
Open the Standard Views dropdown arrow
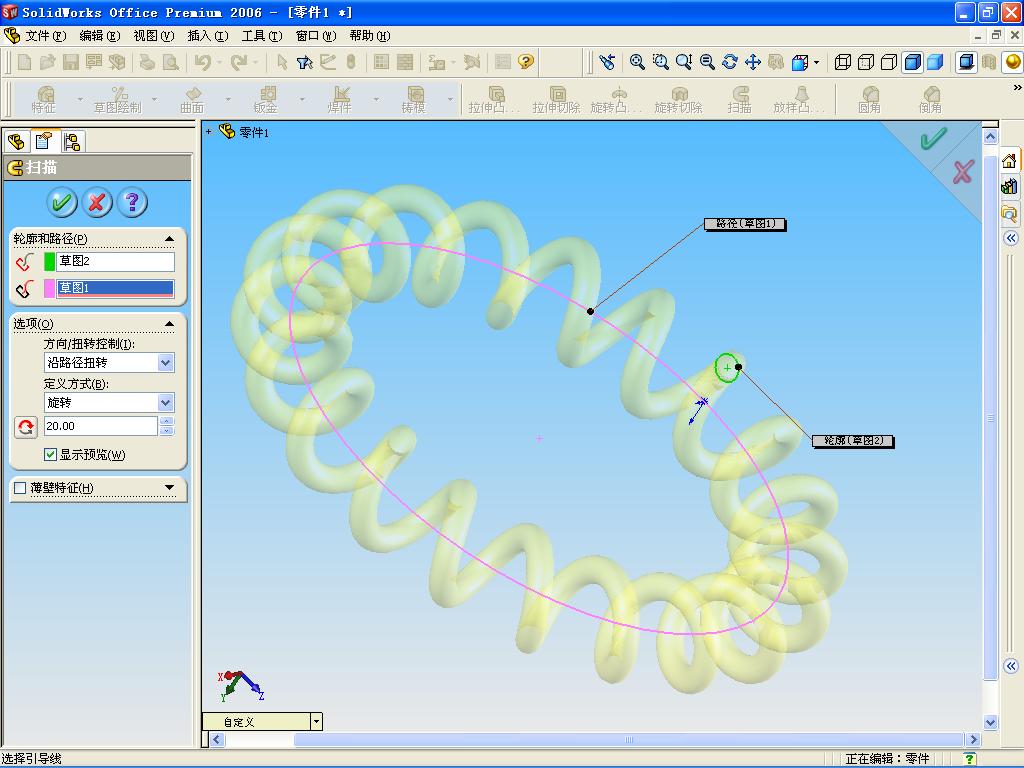816,63
